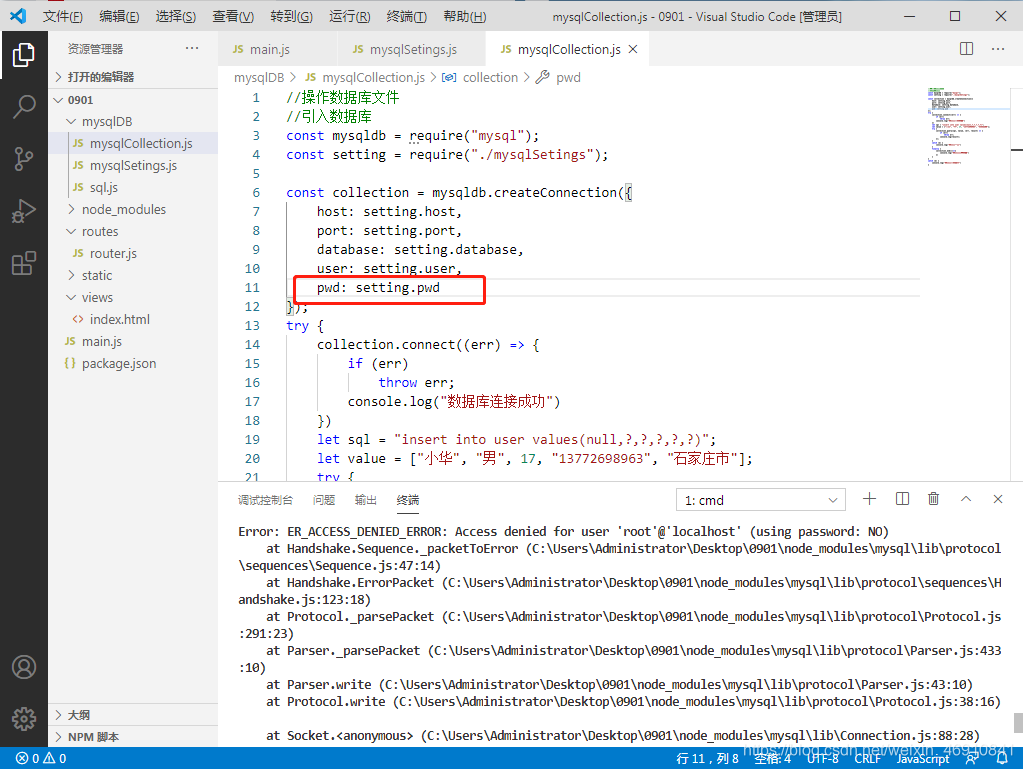Image resolution: width=1023 pixels, height=769 pixels.
Task: Open sql.js file in explorer
Action: coord(104,187)
